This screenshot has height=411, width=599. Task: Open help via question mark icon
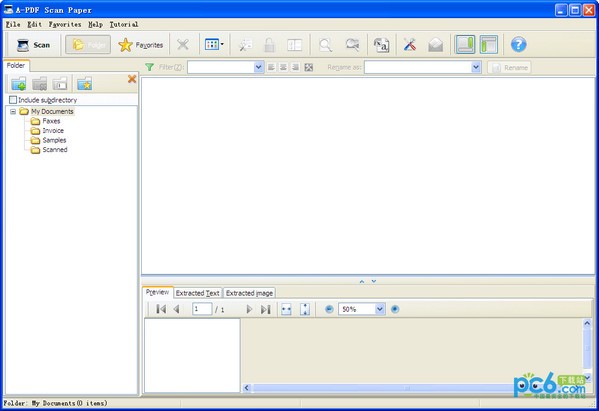pyautogui.click(x=518, y=45)
